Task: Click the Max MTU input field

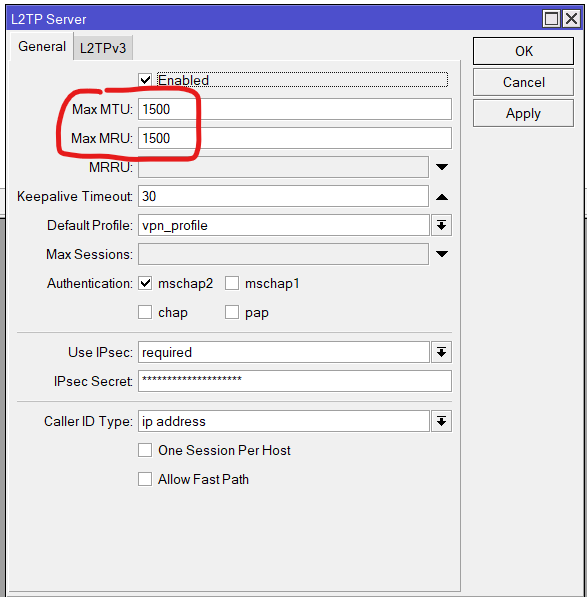Action: [295, 109]
